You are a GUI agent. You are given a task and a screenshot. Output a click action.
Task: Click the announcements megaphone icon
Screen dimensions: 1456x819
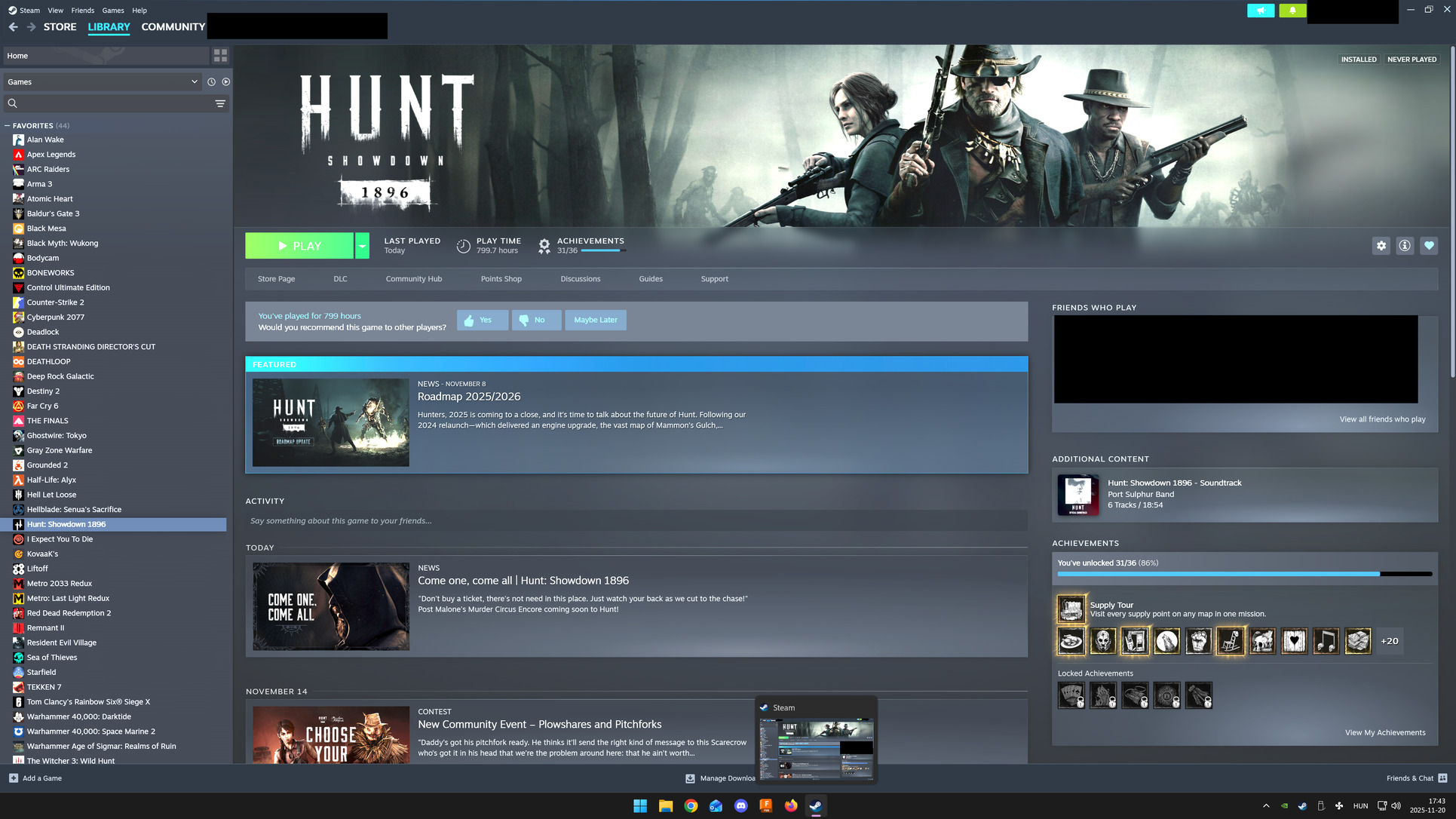1261,11
